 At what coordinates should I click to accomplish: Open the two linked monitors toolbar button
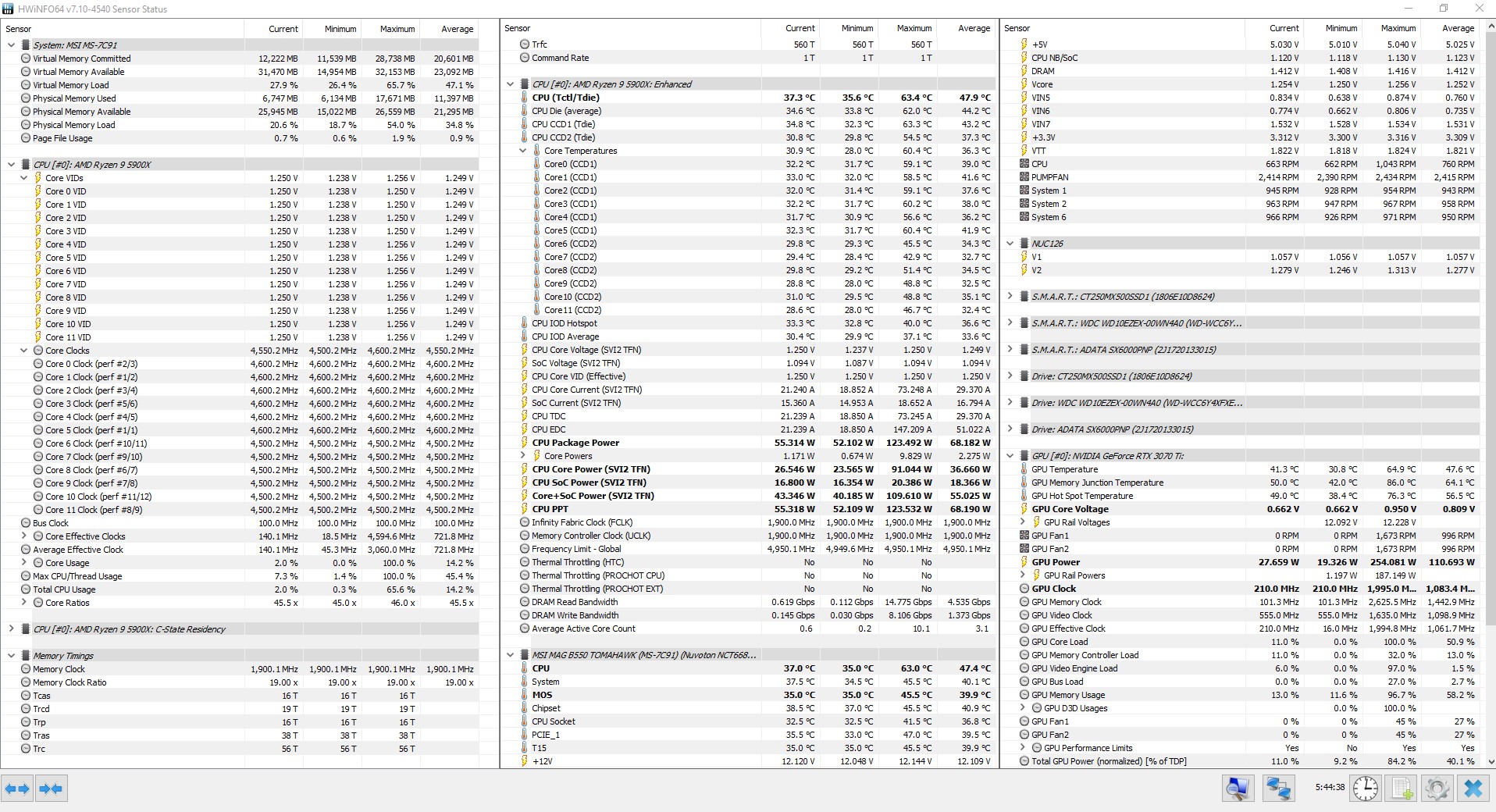pyautogui.click(x=1278, y=789)
